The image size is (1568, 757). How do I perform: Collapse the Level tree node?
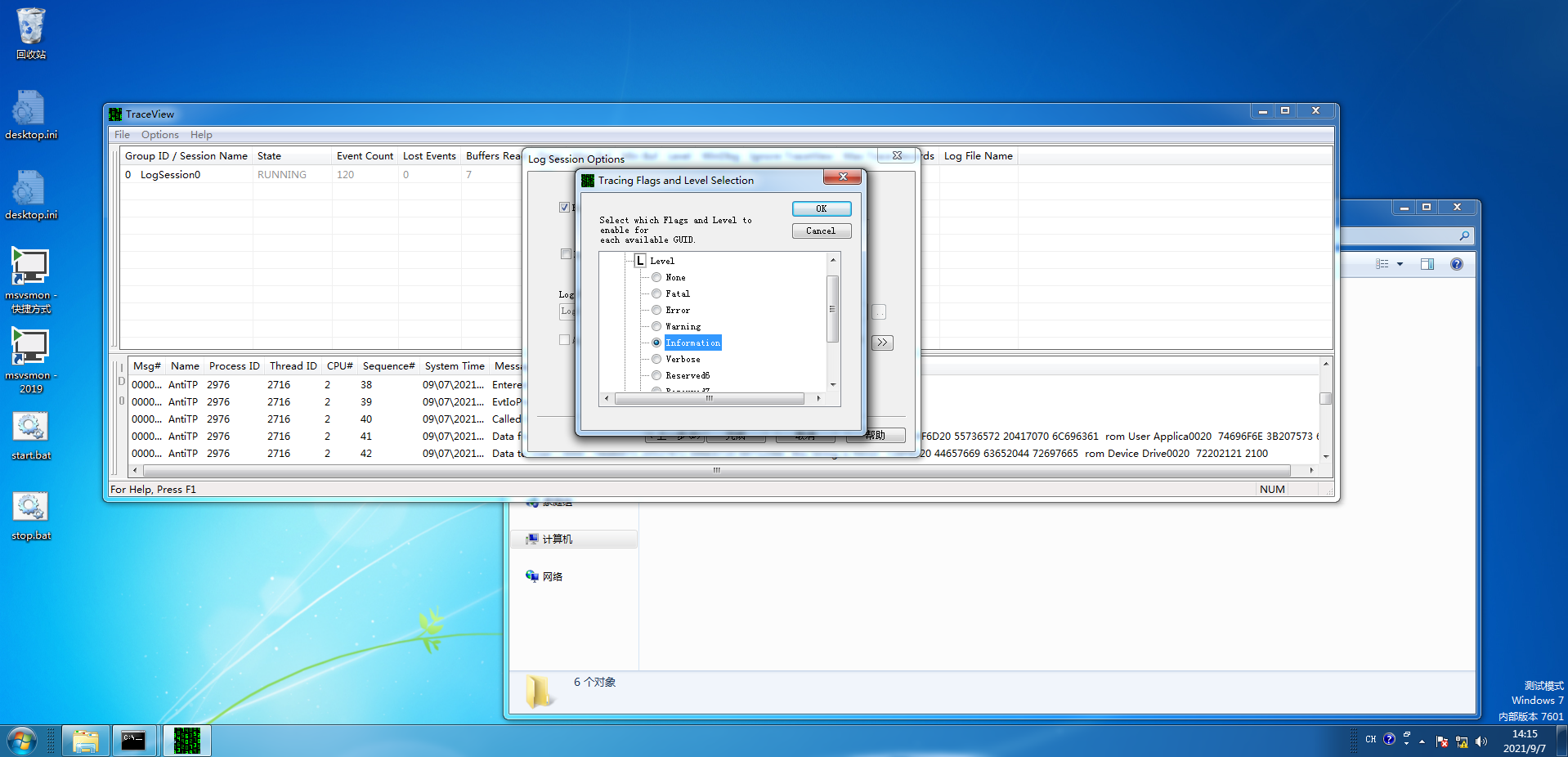[x=641, y=260]
